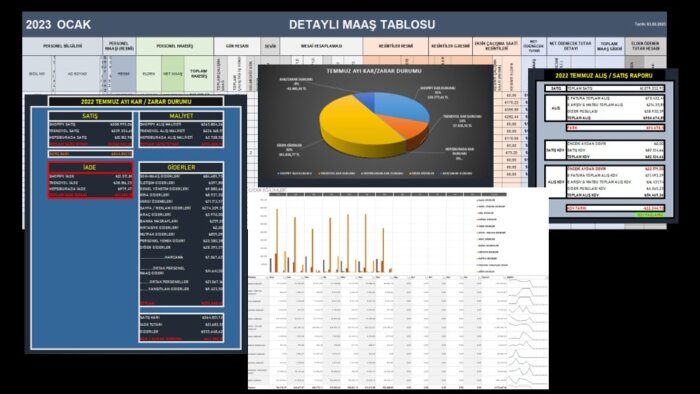Click the PERSONEL BİLGİLERİ column group header
The width and height of the screenshot is (700, 394).
coord(62,46)
